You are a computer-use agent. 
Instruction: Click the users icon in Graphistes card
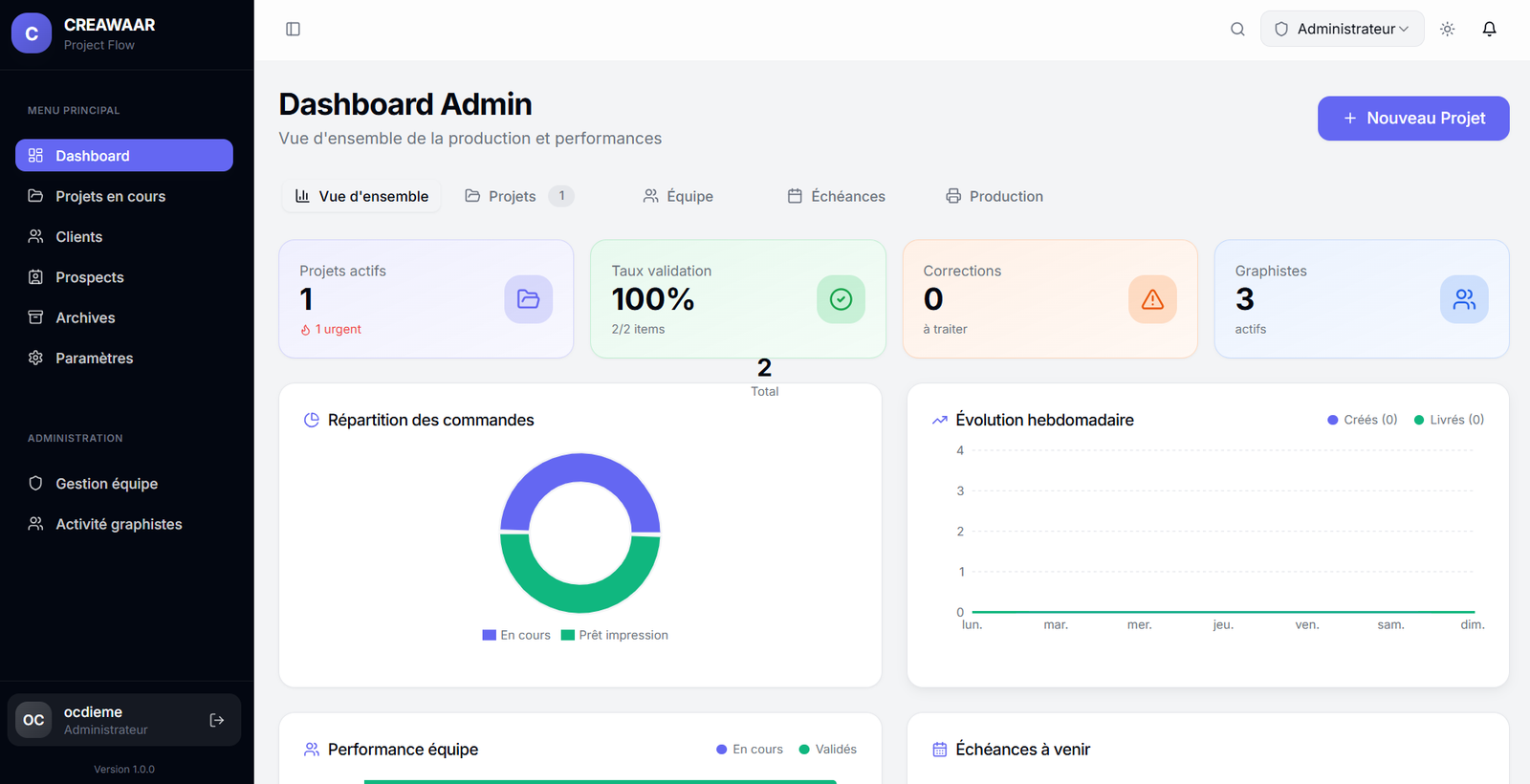[x=1463, y=299]
